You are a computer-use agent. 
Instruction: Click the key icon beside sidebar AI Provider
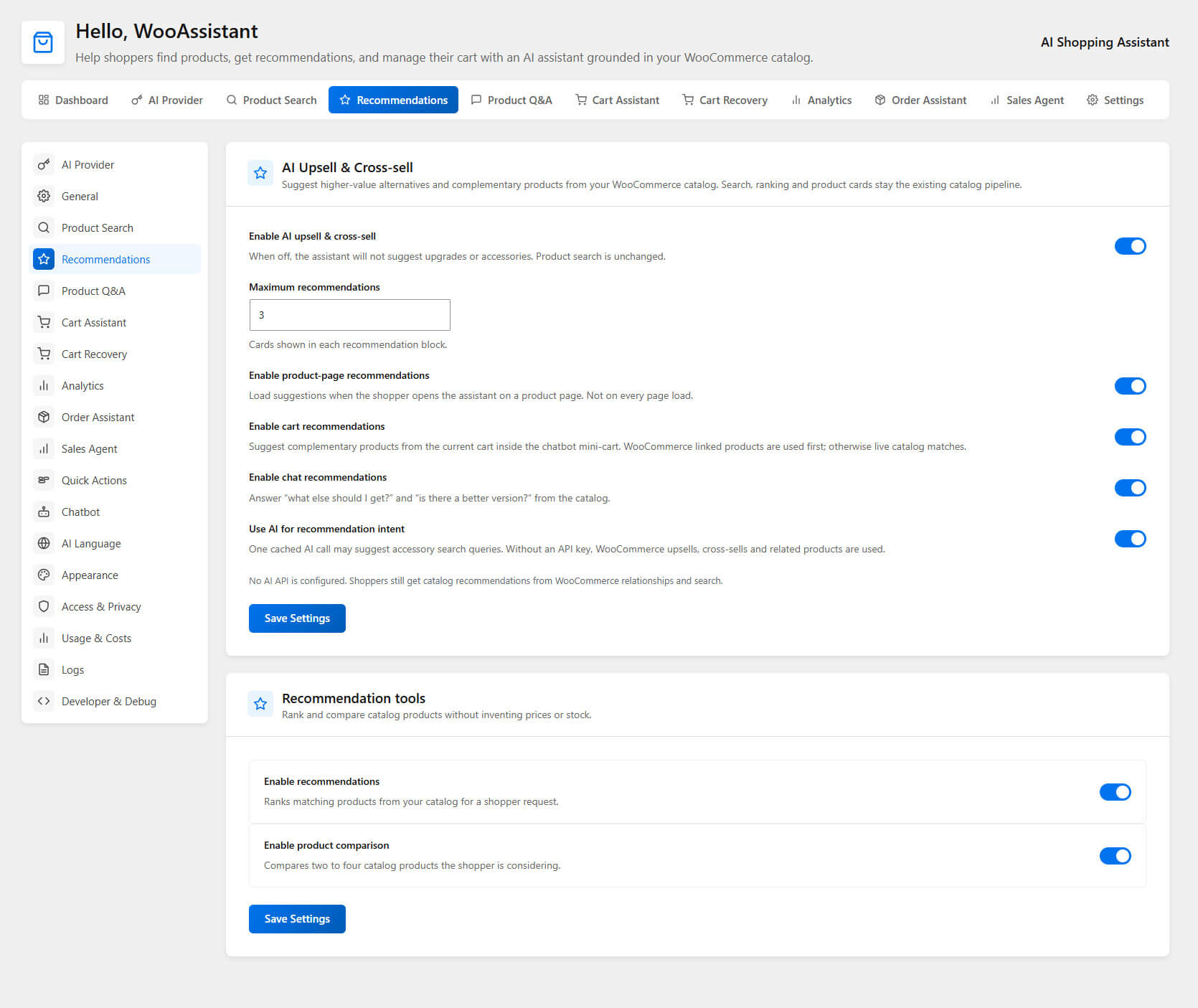point(44,164)
